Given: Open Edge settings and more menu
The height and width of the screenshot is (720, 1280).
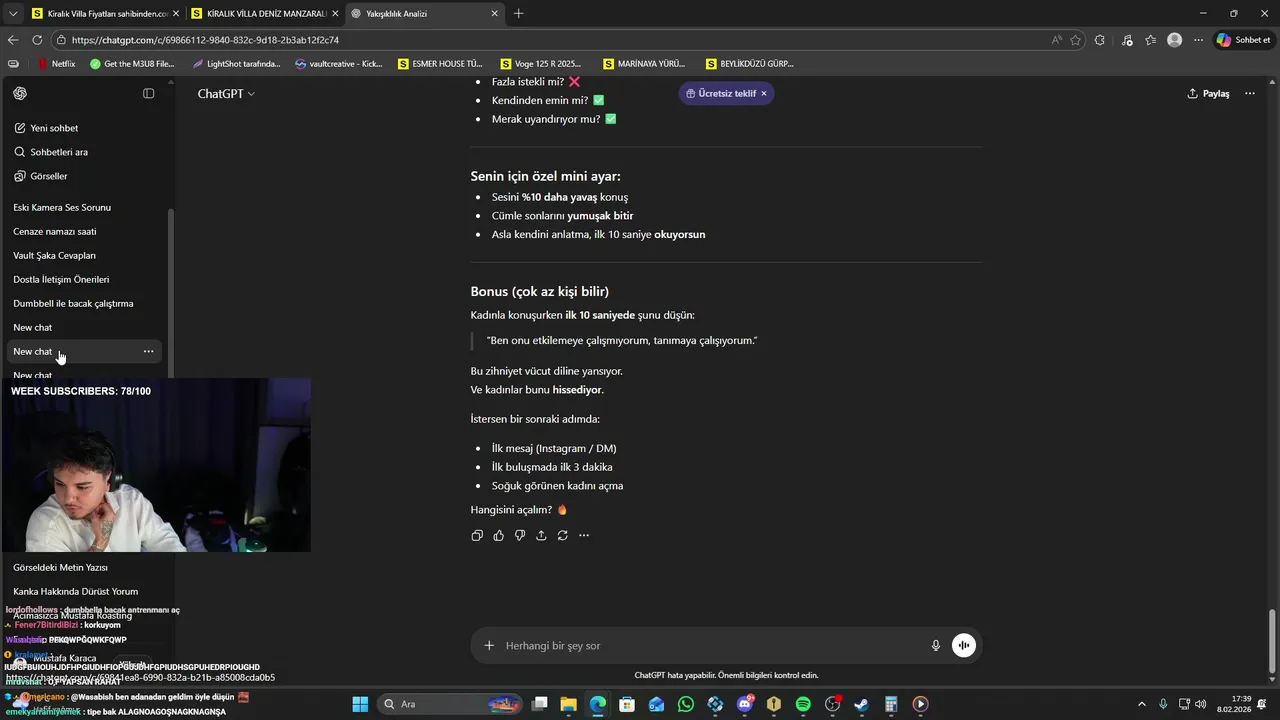Looking at the screenshot, I should click(x=1197, y=40).
